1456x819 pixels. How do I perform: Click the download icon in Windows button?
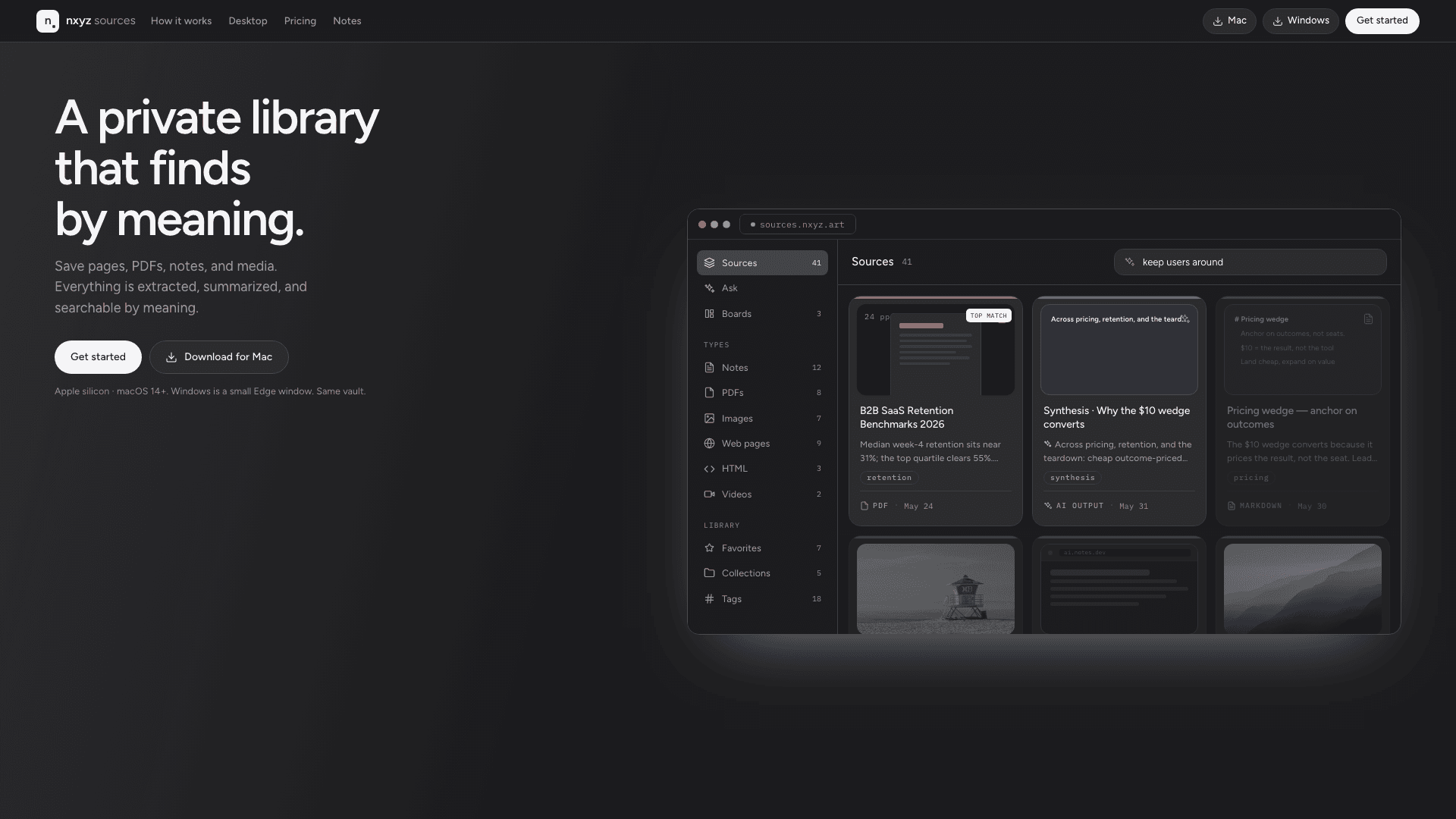(x=1278, y=21)
